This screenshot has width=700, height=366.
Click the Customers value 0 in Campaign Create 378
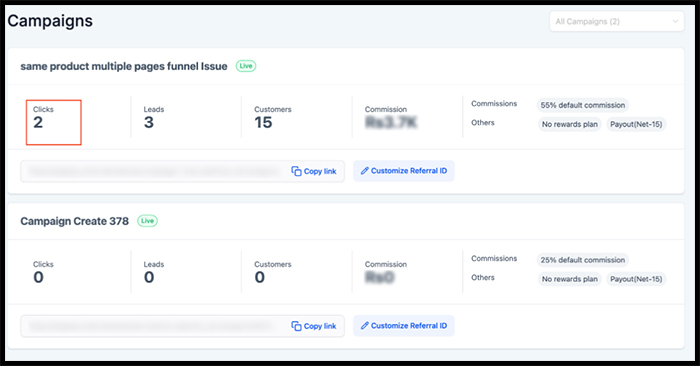pos(260,277)
